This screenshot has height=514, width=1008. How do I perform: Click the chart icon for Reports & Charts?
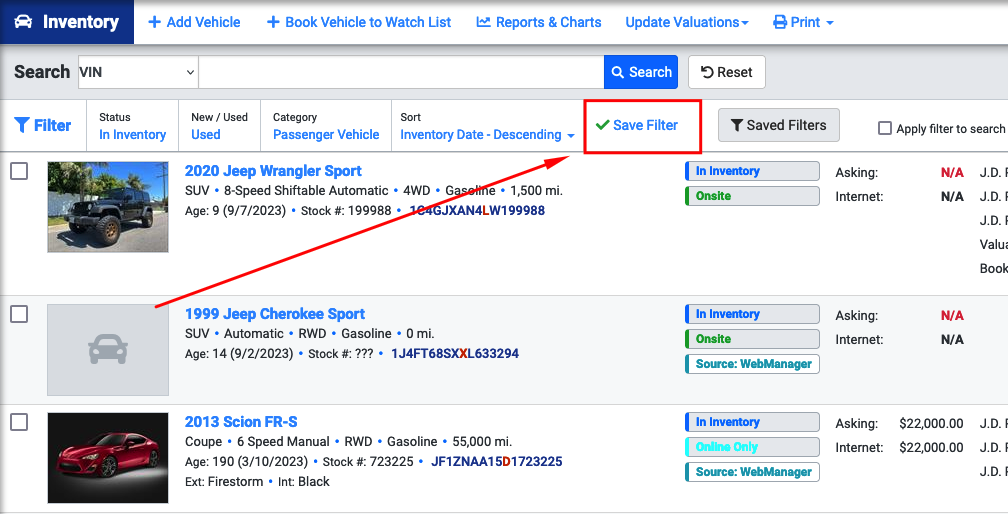coord(483,22)
